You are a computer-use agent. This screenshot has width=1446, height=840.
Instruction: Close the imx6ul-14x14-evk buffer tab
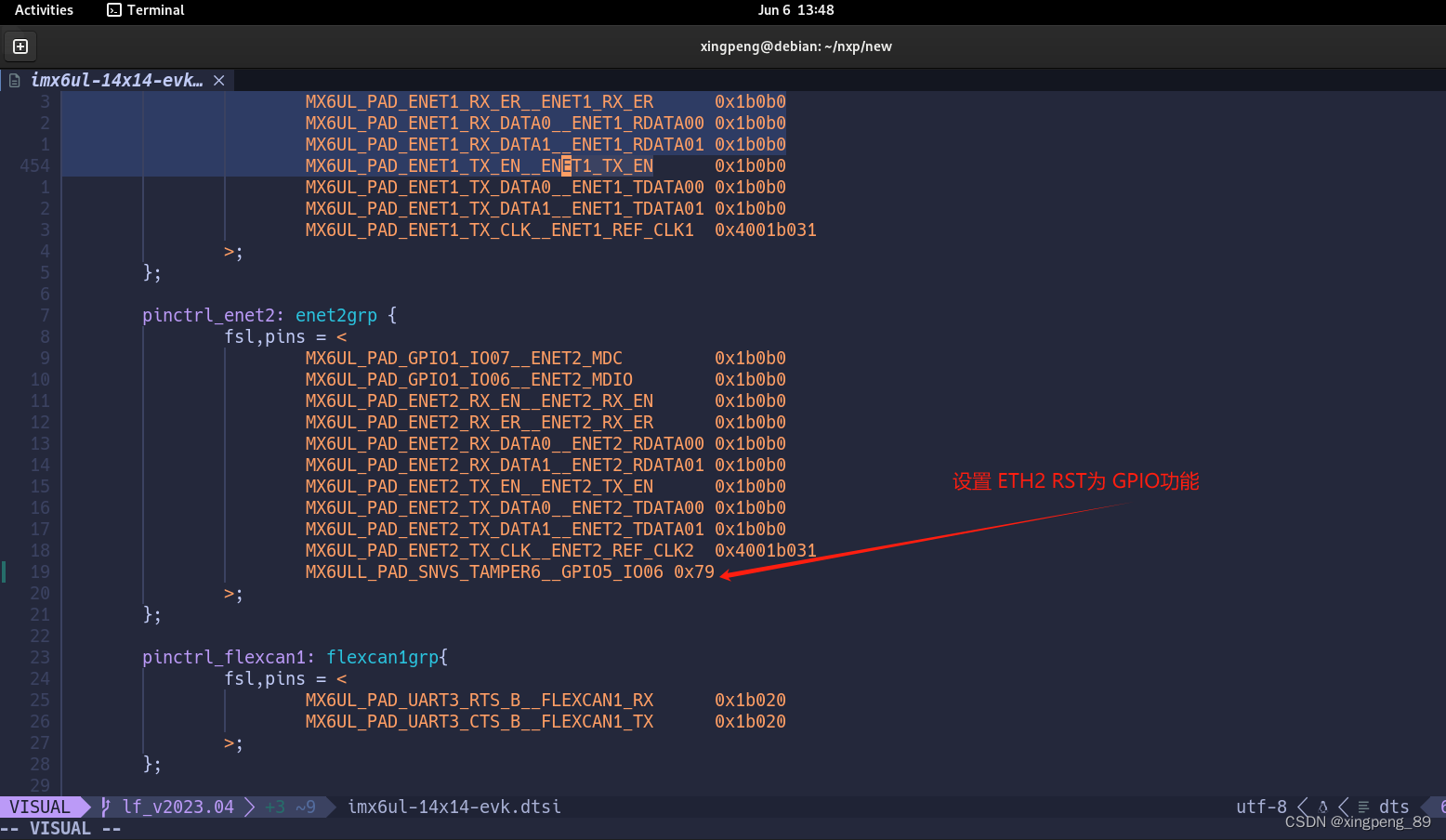click(218, 80)
